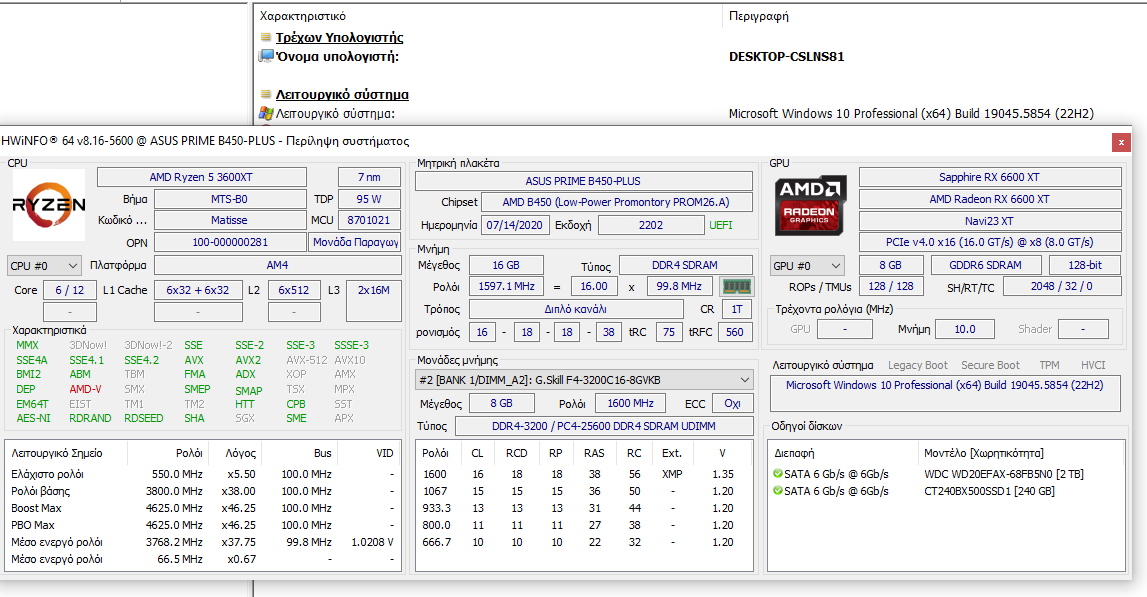The height and width of the screenshot is (597, 1147).
Task: Click the 'AM4' platform field
Action: 277,265
